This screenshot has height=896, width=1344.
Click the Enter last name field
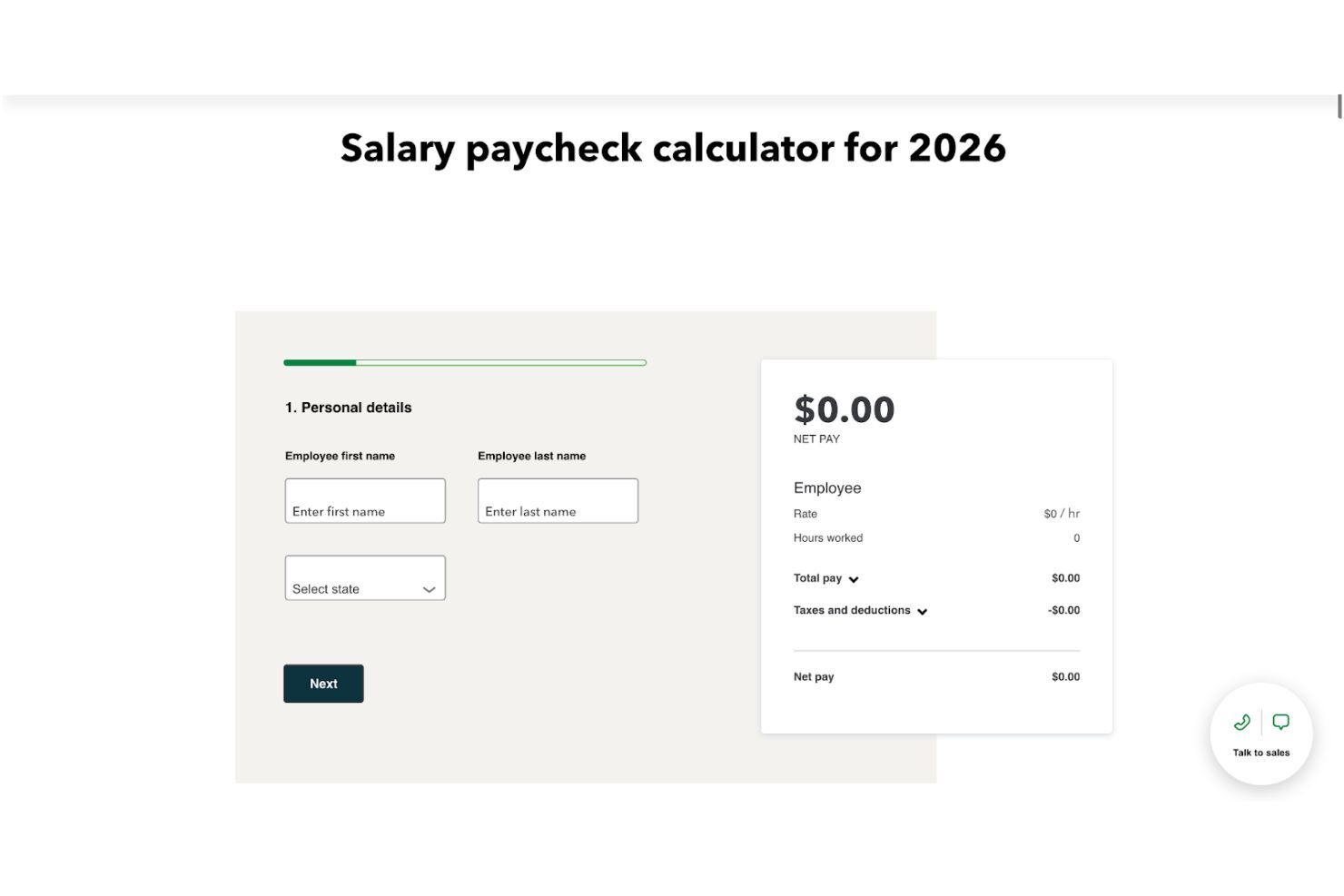point(558,500)
